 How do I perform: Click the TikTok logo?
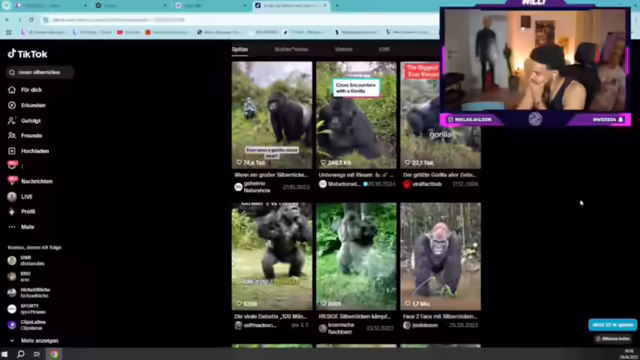tap(27, 54)
